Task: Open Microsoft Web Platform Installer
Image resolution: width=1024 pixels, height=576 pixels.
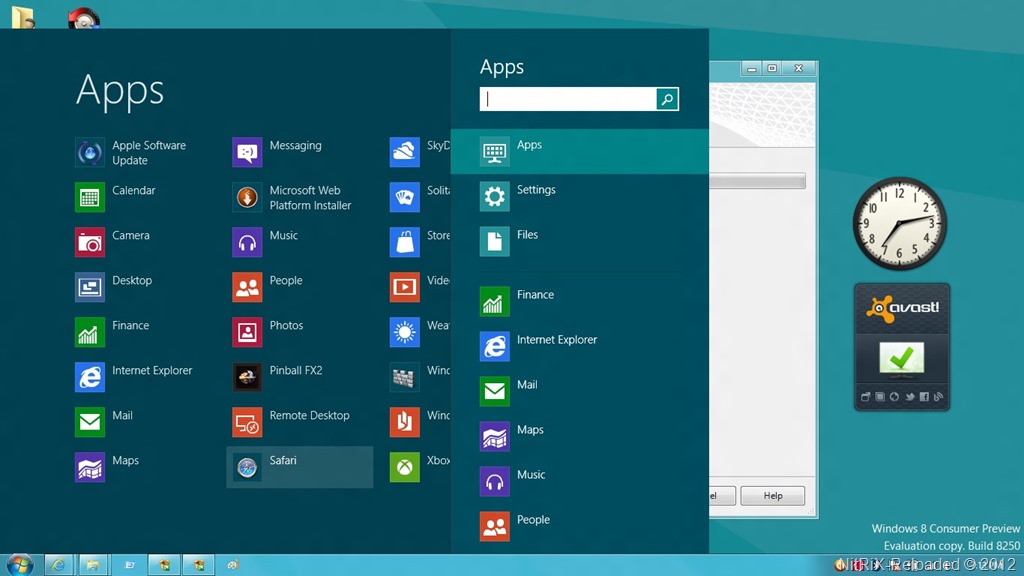Action: tap(247, 197)
